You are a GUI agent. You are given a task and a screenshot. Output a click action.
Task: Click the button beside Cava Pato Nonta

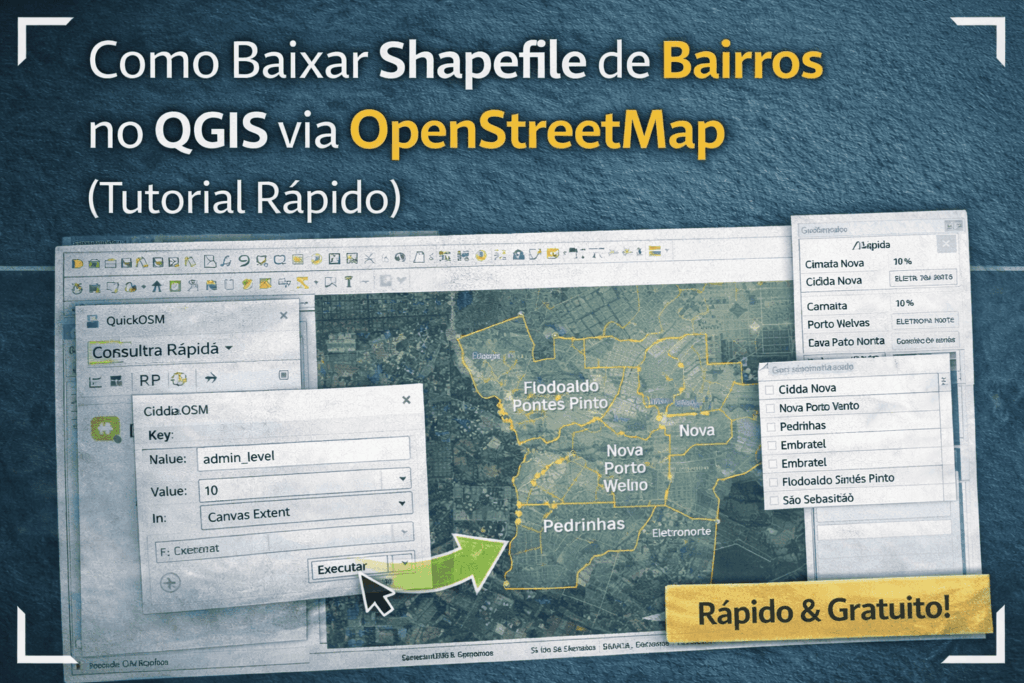click(x=925, y=340)
